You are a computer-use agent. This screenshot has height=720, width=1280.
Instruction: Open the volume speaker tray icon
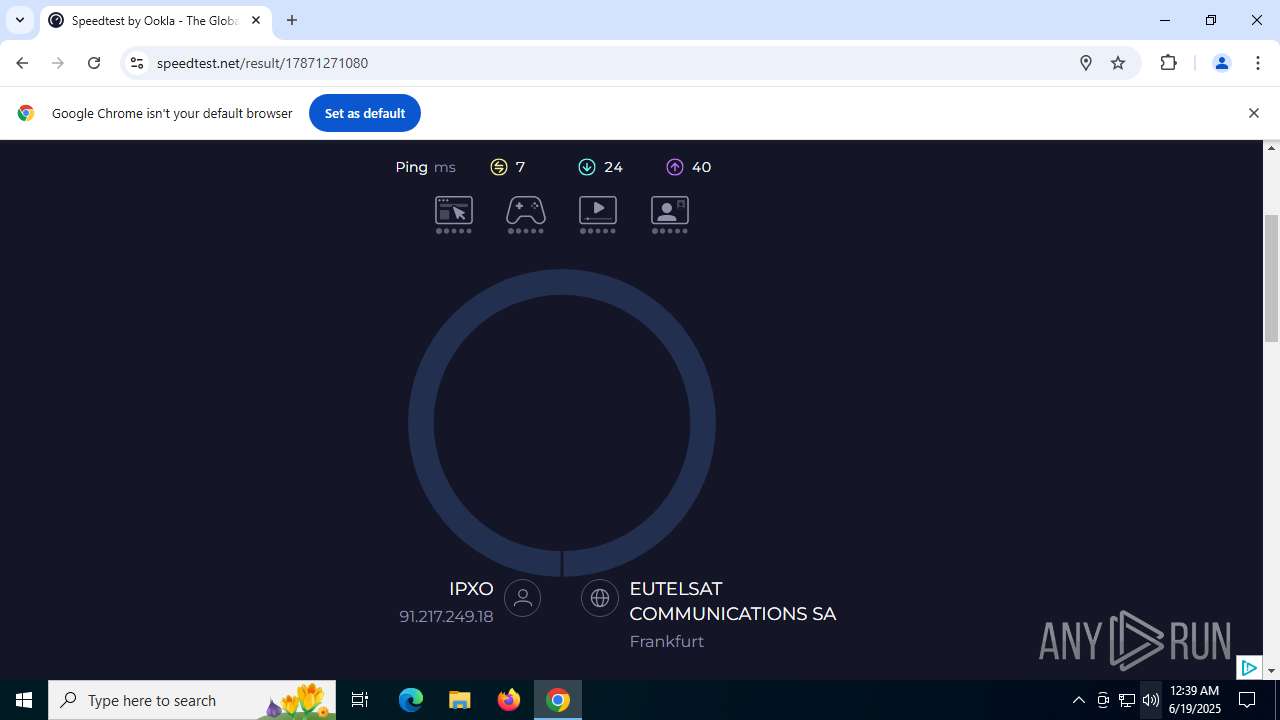tap(1151, 700)
